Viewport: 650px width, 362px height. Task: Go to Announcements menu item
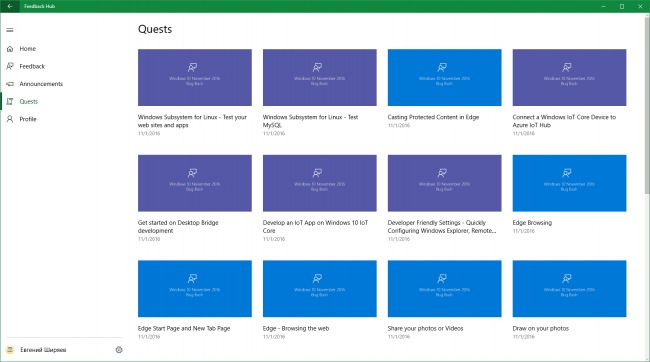[x=41, y=84]
